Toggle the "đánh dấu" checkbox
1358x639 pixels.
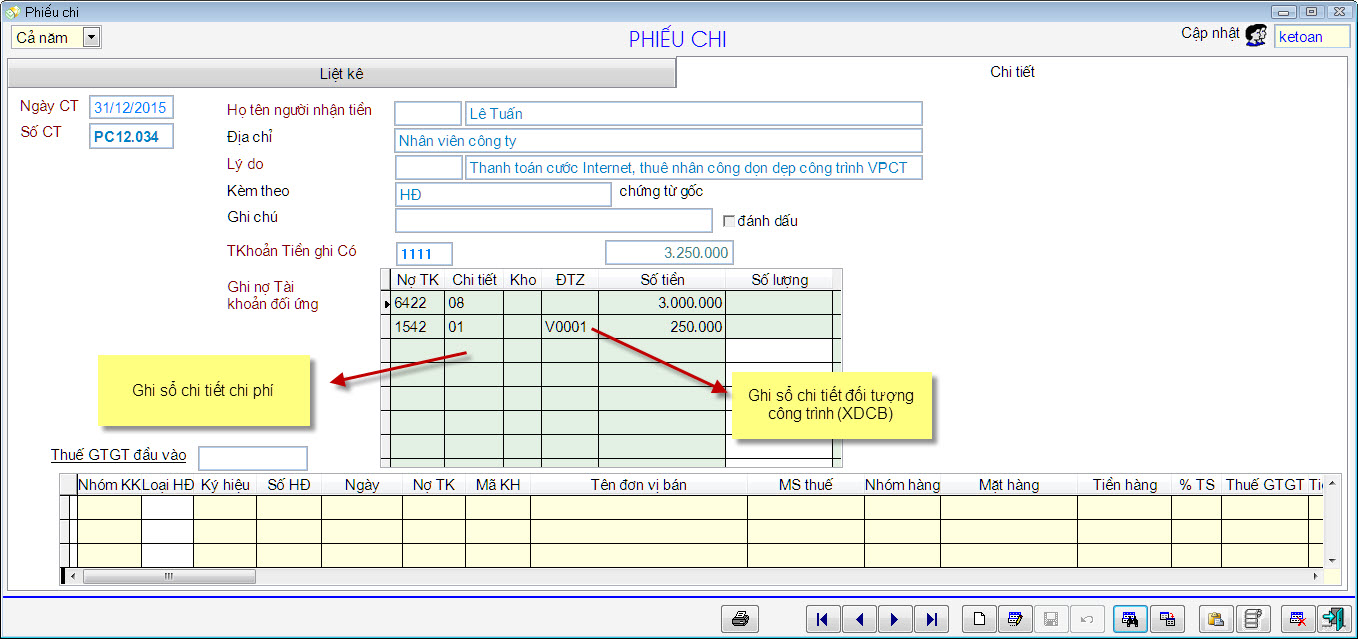(729, 221)
